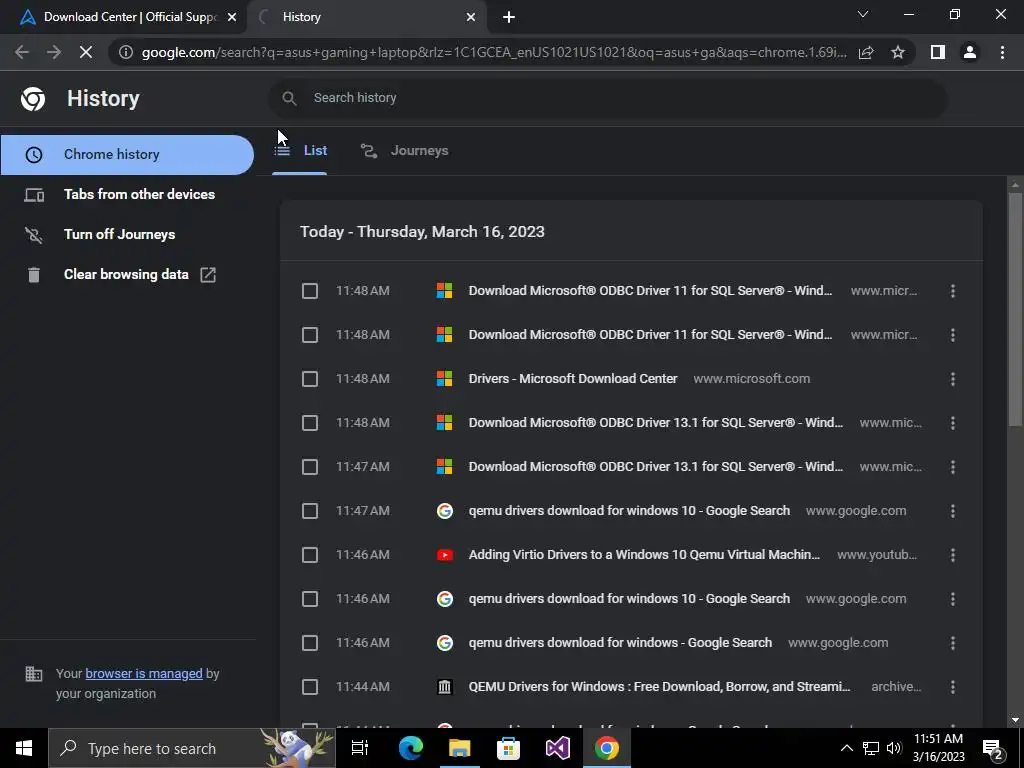The height and width of the screenshot is (768, 1024).
Task: Open Adding Virtio Drivers YouTube history link
Action: [644, 555]
